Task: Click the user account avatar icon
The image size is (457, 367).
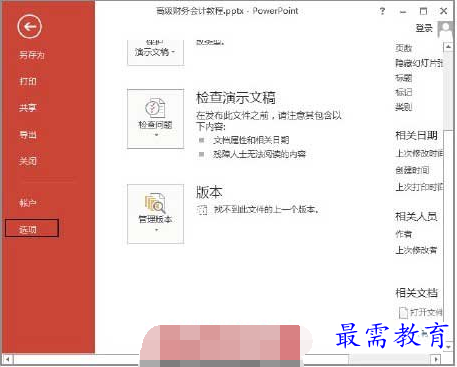Action: (x=446, y=30)
